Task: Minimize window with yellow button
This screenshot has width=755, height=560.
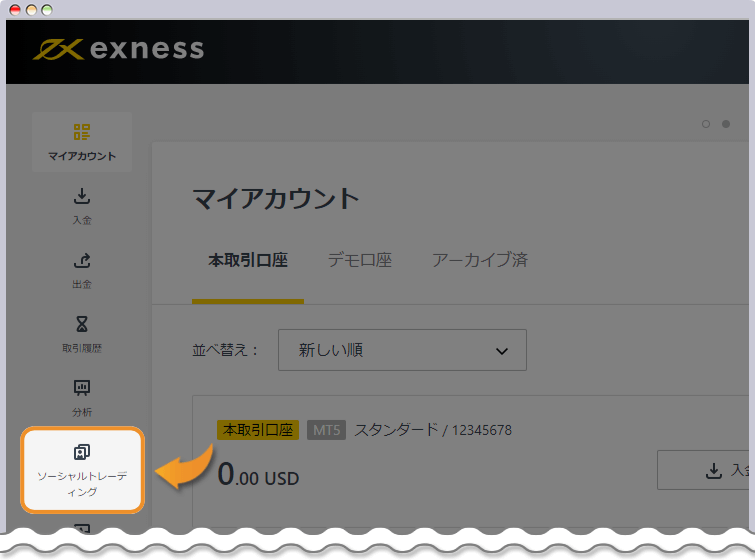Action: point(31,10)
